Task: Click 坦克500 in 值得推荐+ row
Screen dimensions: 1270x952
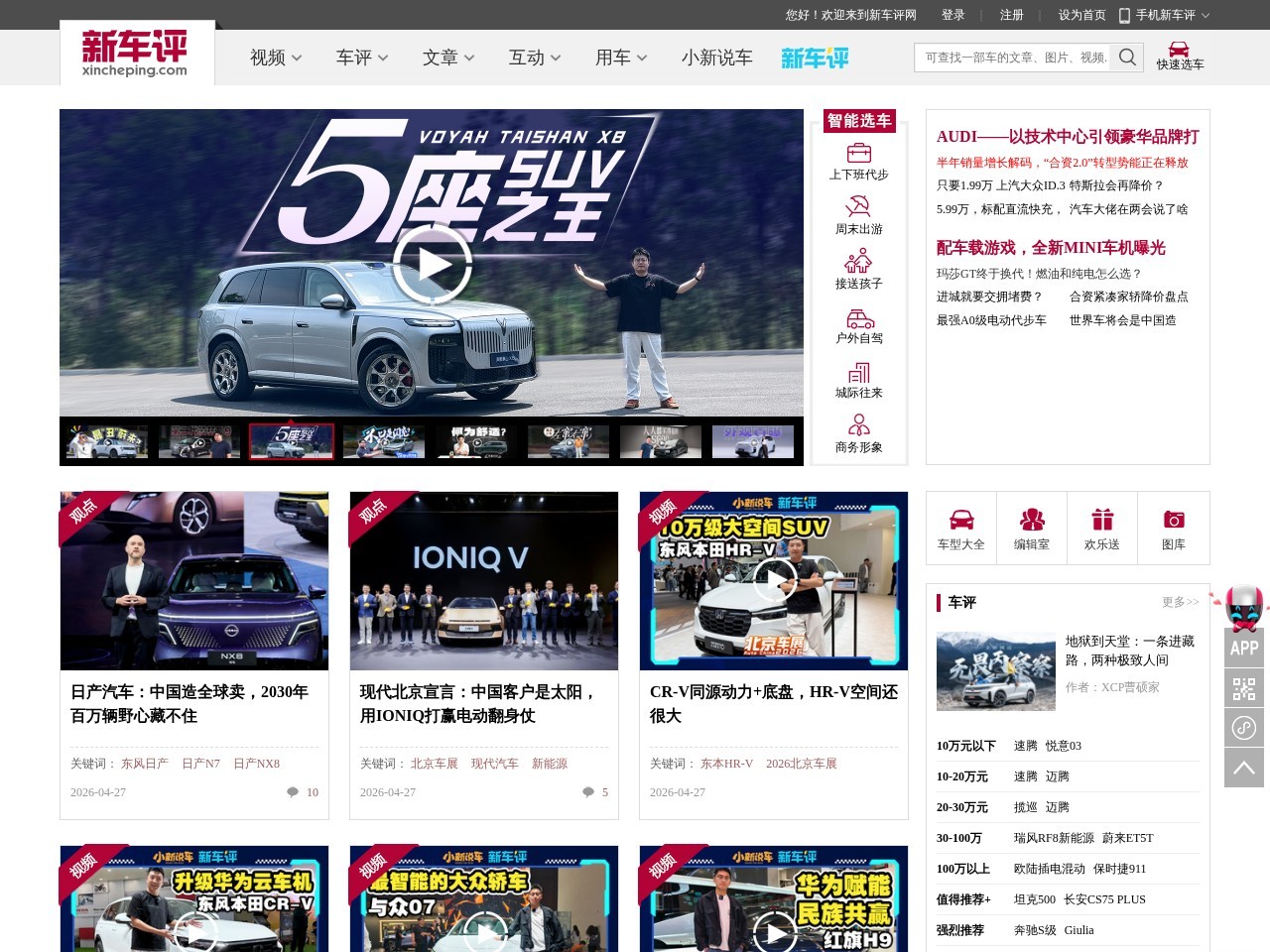Action: point(1035,899)
